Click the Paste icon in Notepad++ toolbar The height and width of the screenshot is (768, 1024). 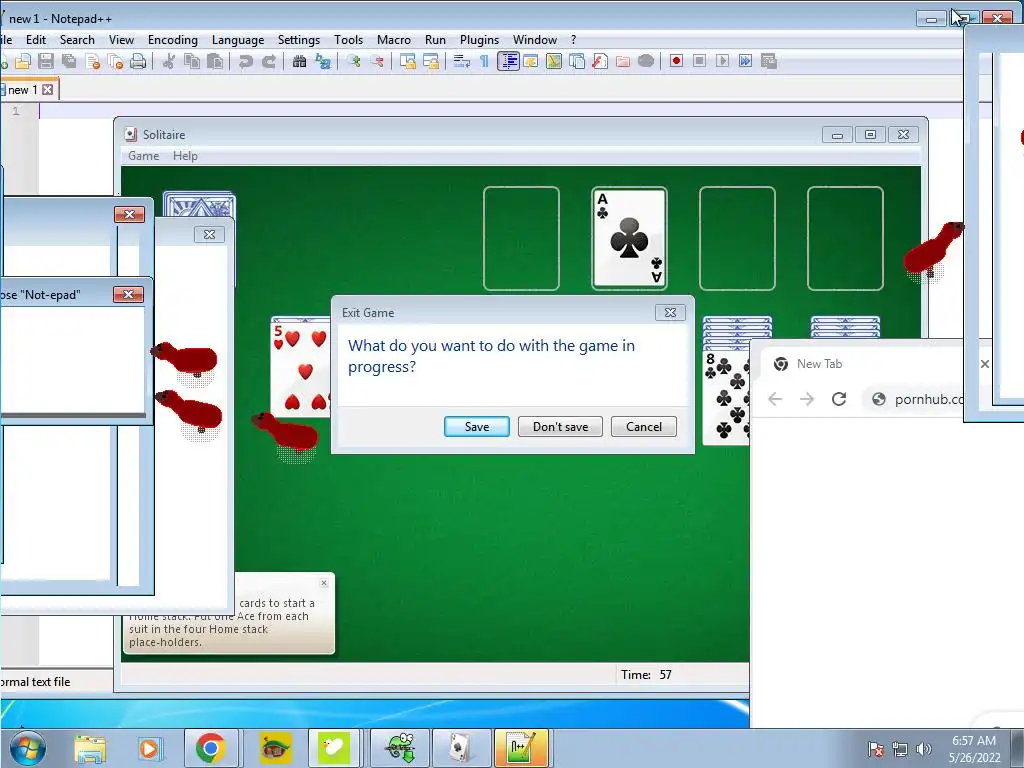pyautogui.click(x=215, y=61)
